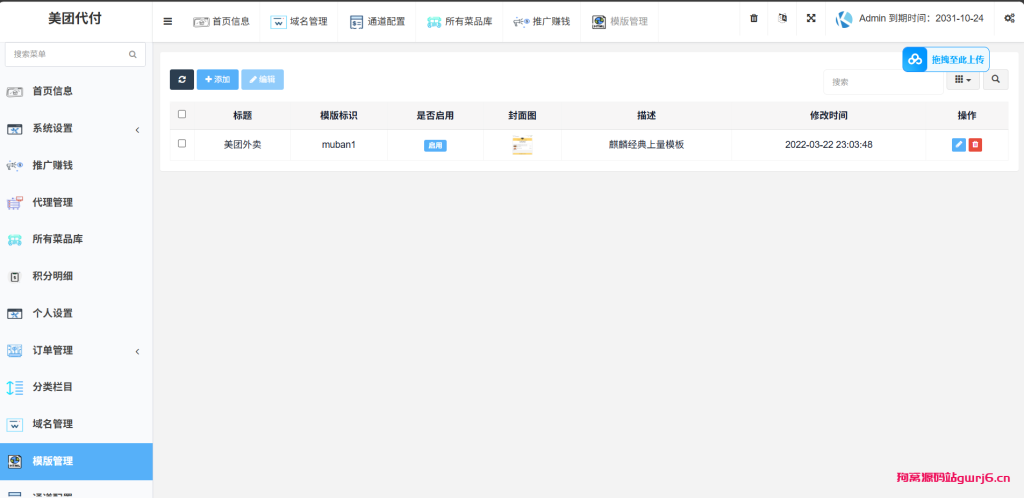Viewport: 1024px width, 498px height.
Task: Click the search magnifier button above table
Action: pos(996,80)
